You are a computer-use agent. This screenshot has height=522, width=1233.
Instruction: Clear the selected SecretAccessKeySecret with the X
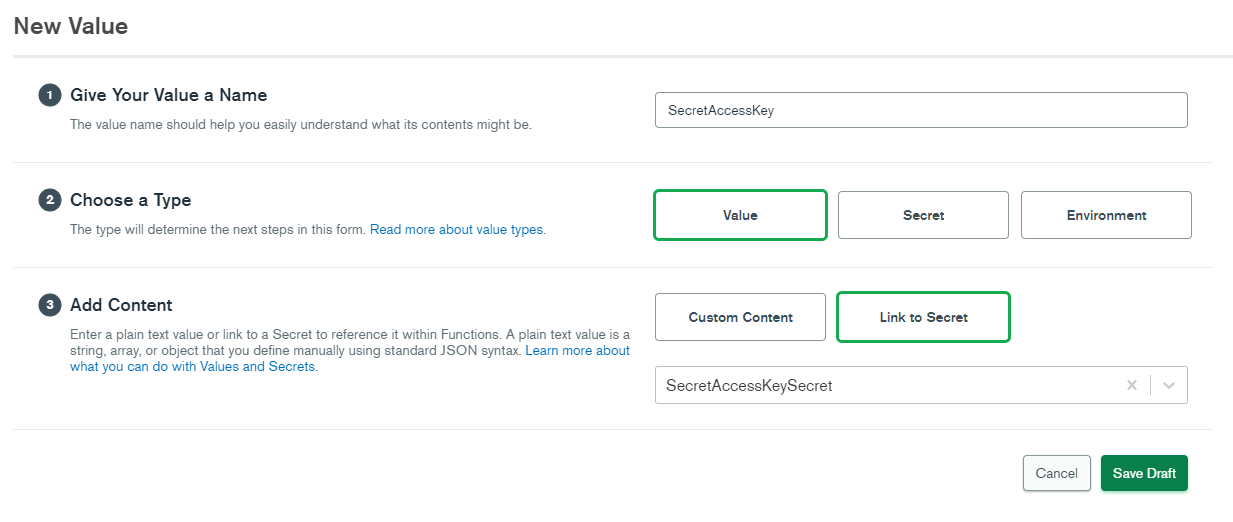[x=1132, y=385]
